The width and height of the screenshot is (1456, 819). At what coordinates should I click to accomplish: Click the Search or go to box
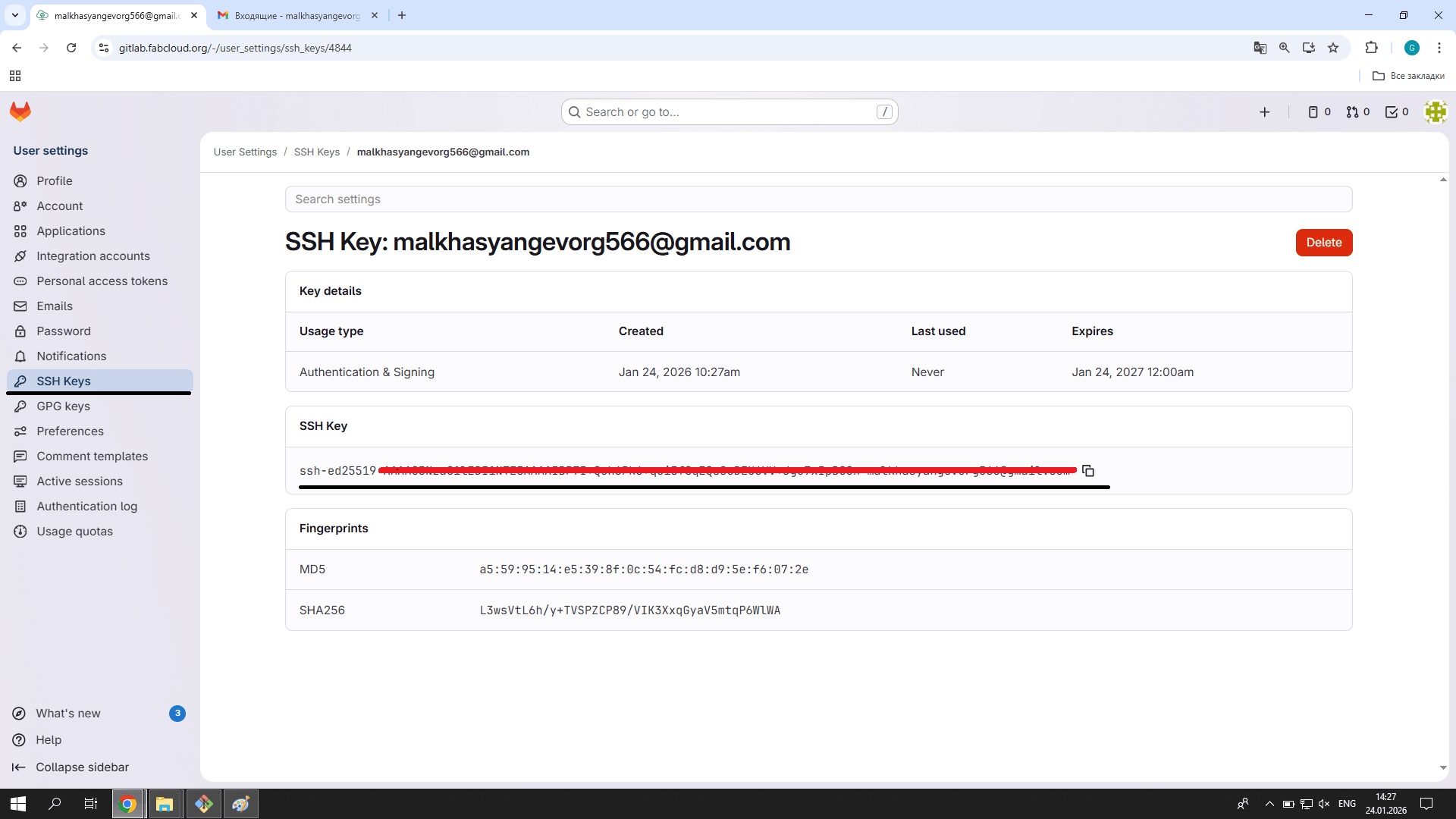[729, 112]
